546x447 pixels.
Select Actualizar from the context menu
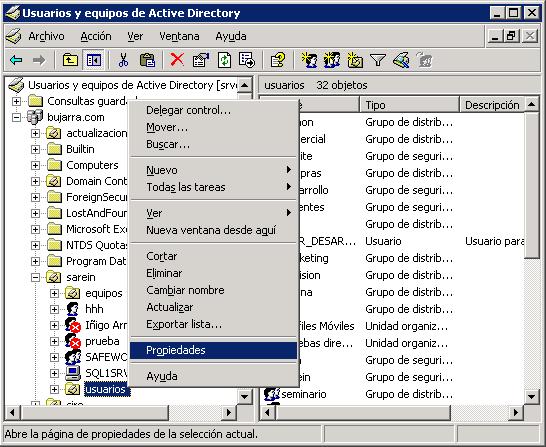pyautogui.click(x=213, y=307)
